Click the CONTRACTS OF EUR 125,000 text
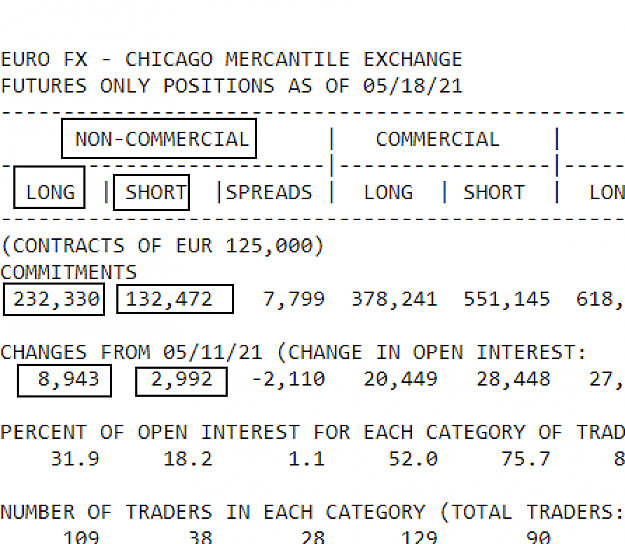The width and height of the screenshot is (625, 544). [x=163, y=245]
